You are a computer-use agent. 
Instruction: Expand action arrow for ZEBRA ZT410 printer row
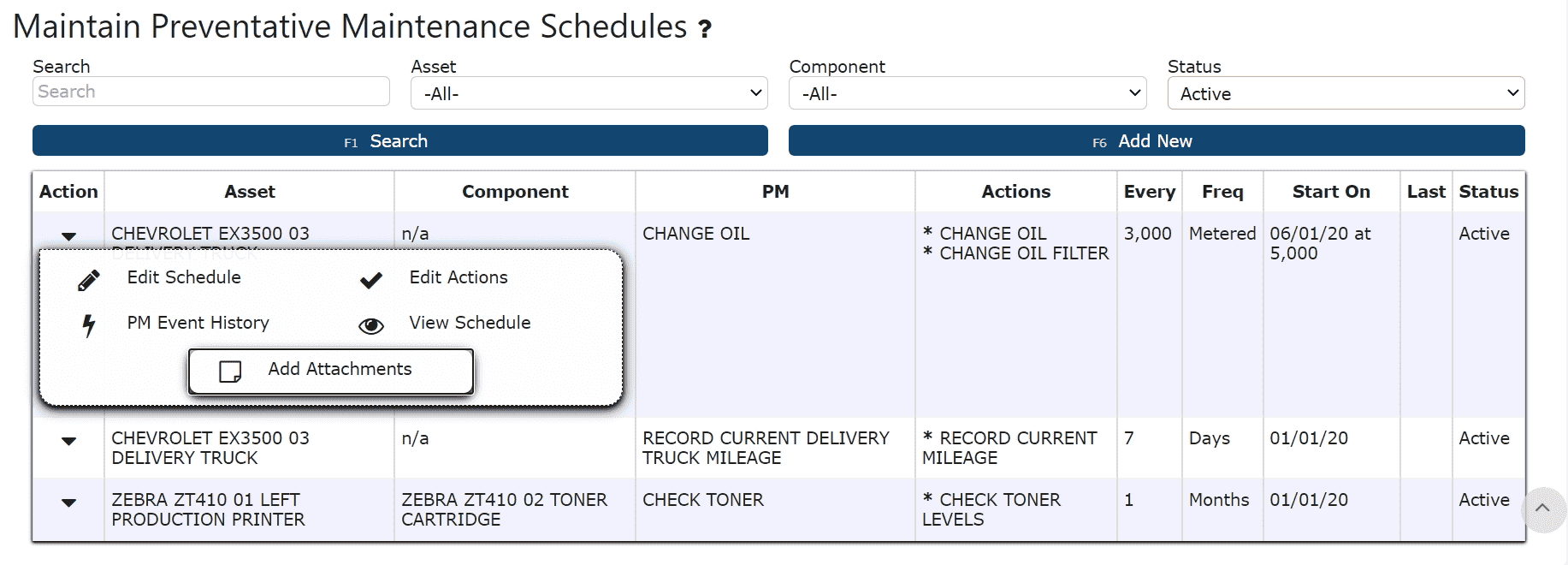pyautogui.click(x=69, y=503)
